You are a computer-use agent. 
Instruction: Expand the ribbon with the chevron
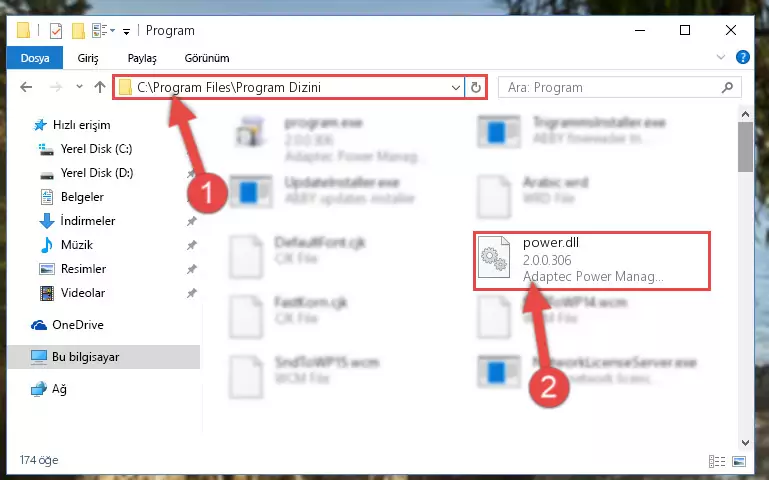720,57
